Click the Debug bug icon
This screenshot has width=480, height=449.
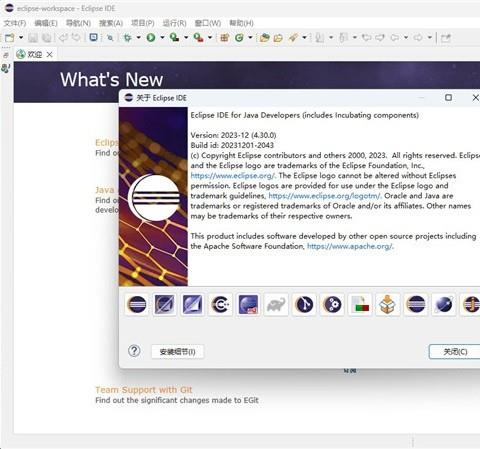[x=128, y=38]
